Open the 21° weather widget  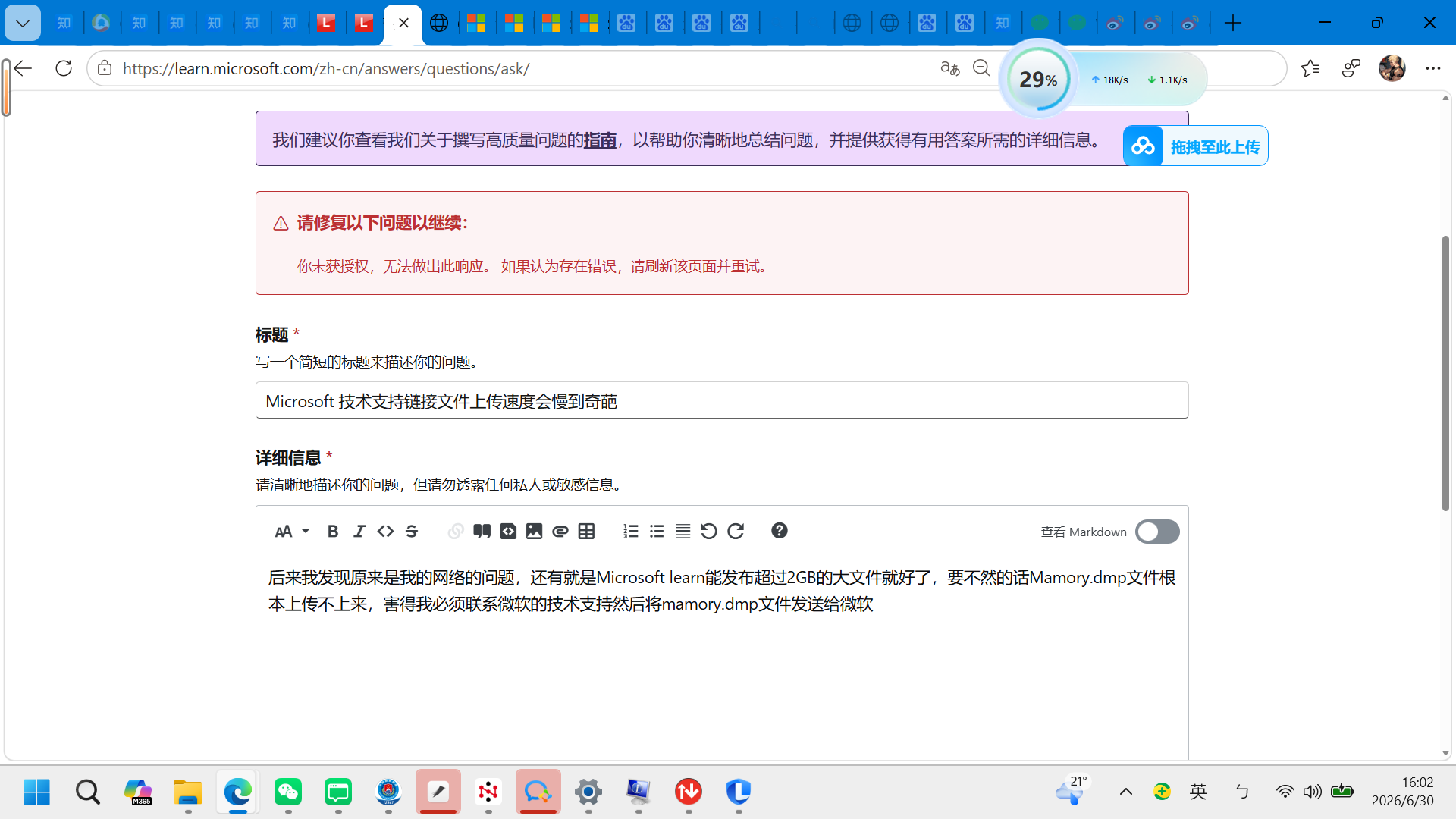point(1072,791)
